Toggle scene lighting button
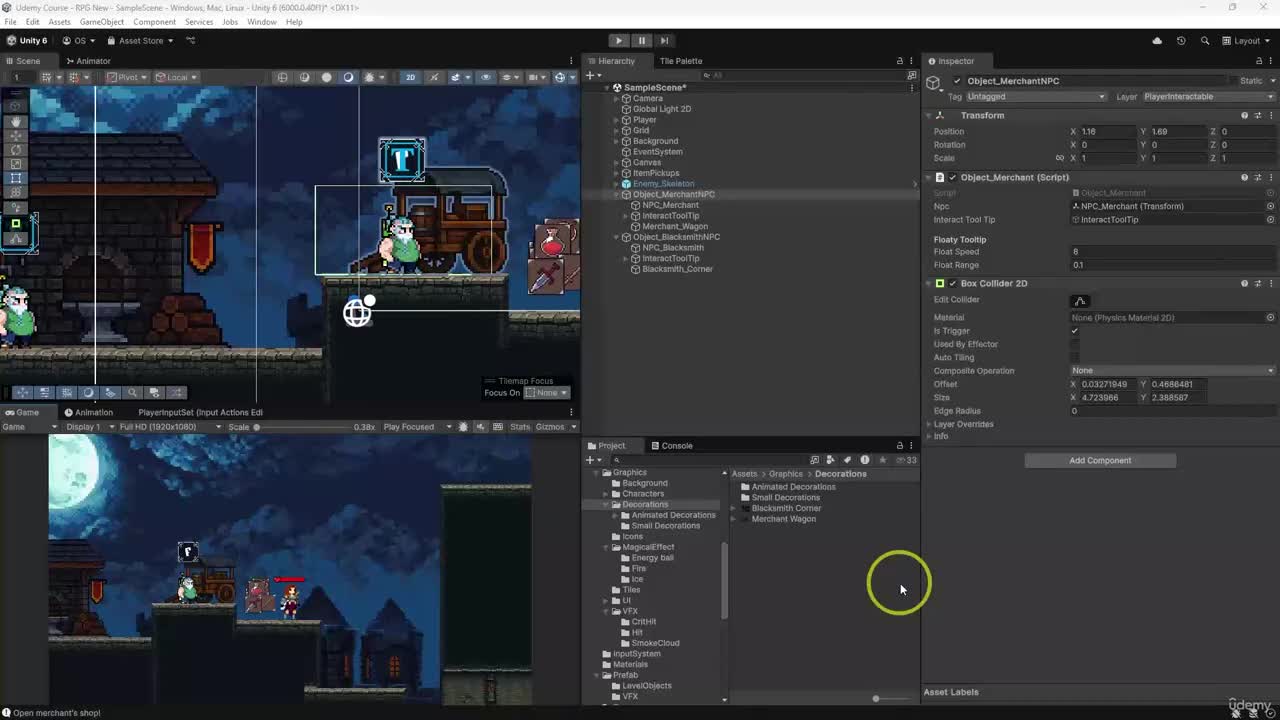 coord(434,77)
